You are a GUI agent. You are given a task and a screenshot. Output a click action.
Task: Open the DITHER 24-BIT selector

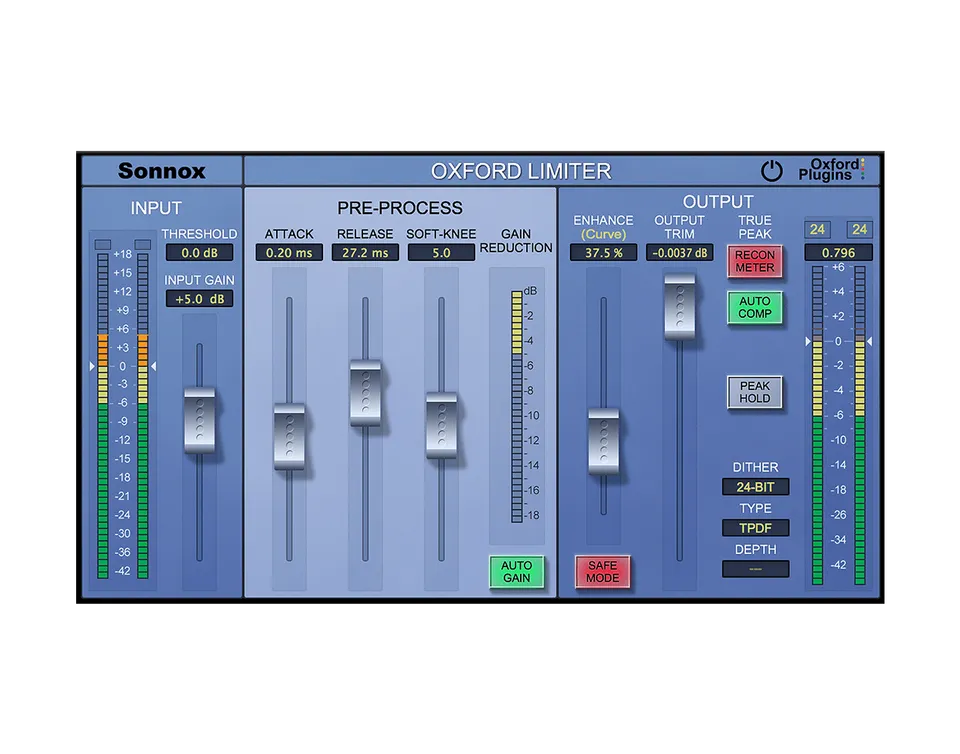click(756, 487)
